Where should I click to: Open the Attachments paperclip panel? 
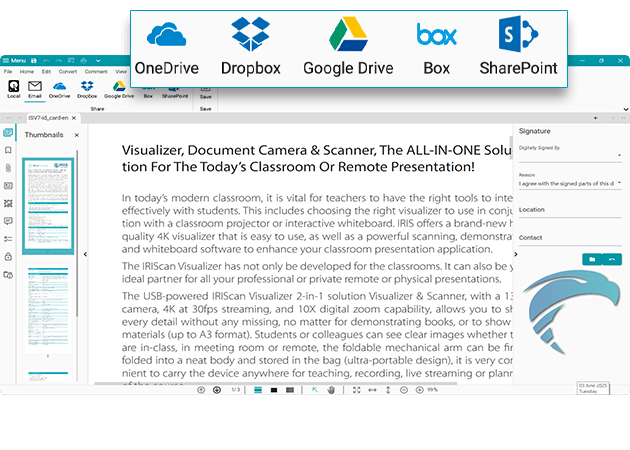pyautogui.click(x=8, y=168)
